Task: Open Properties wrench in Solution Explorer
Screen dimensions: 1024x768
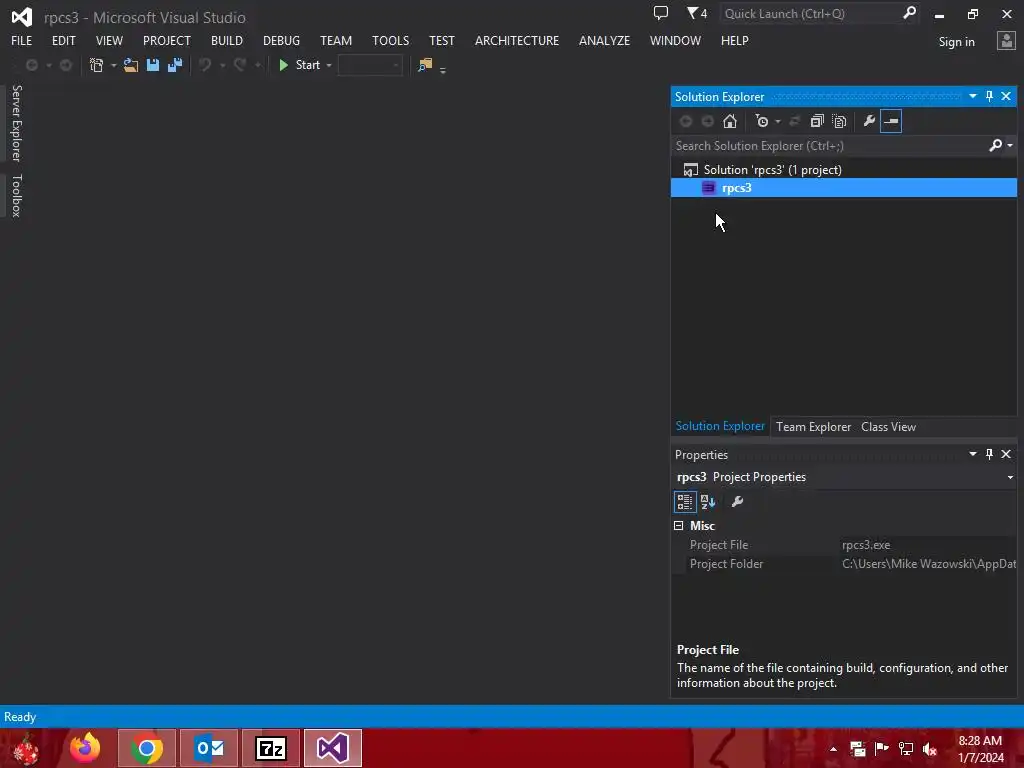Action: [x=869, y=121]
